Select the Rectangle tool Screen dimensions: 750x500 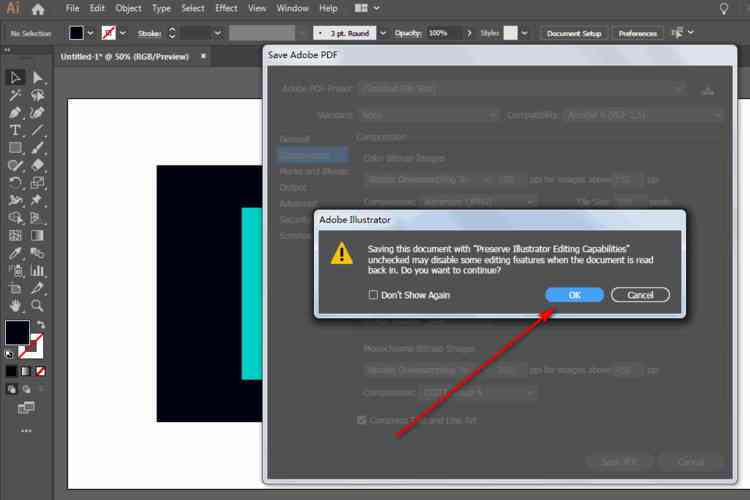pos(15,148)
